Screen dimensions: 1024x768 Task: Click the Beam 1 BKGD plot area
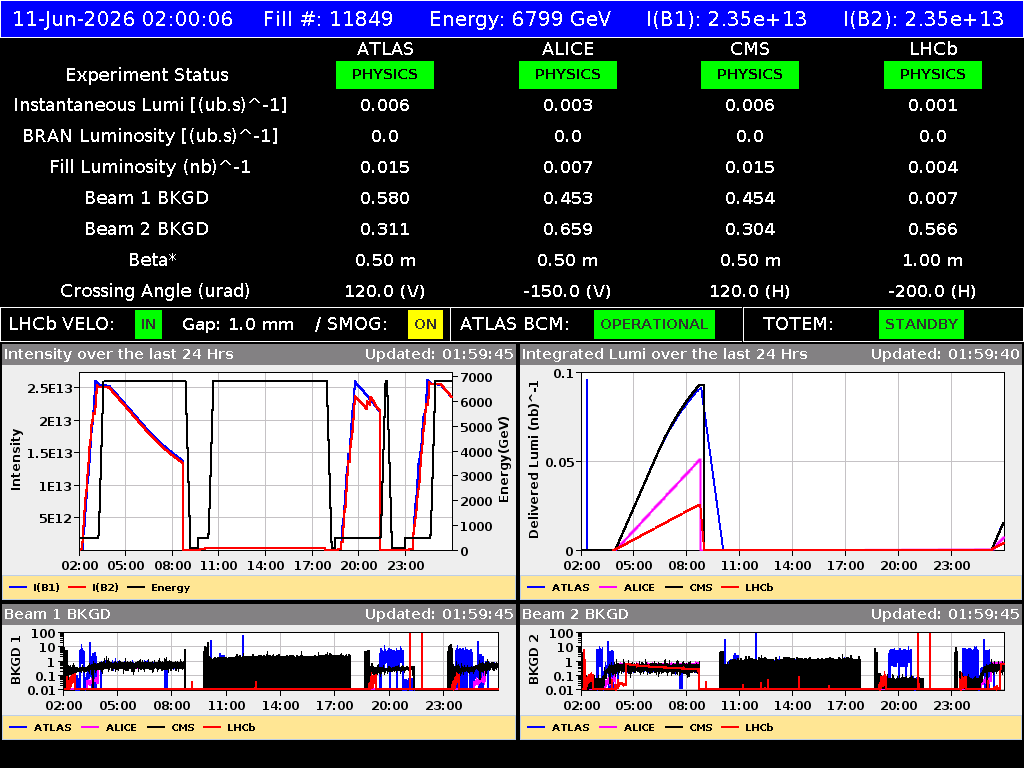coord(281,661)
